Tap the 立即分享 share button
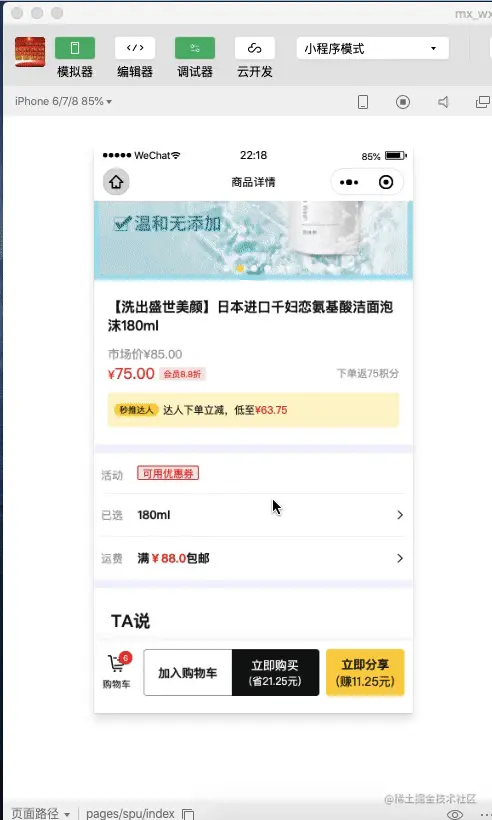The image size is (492, 820). click(x=365, y=673)
